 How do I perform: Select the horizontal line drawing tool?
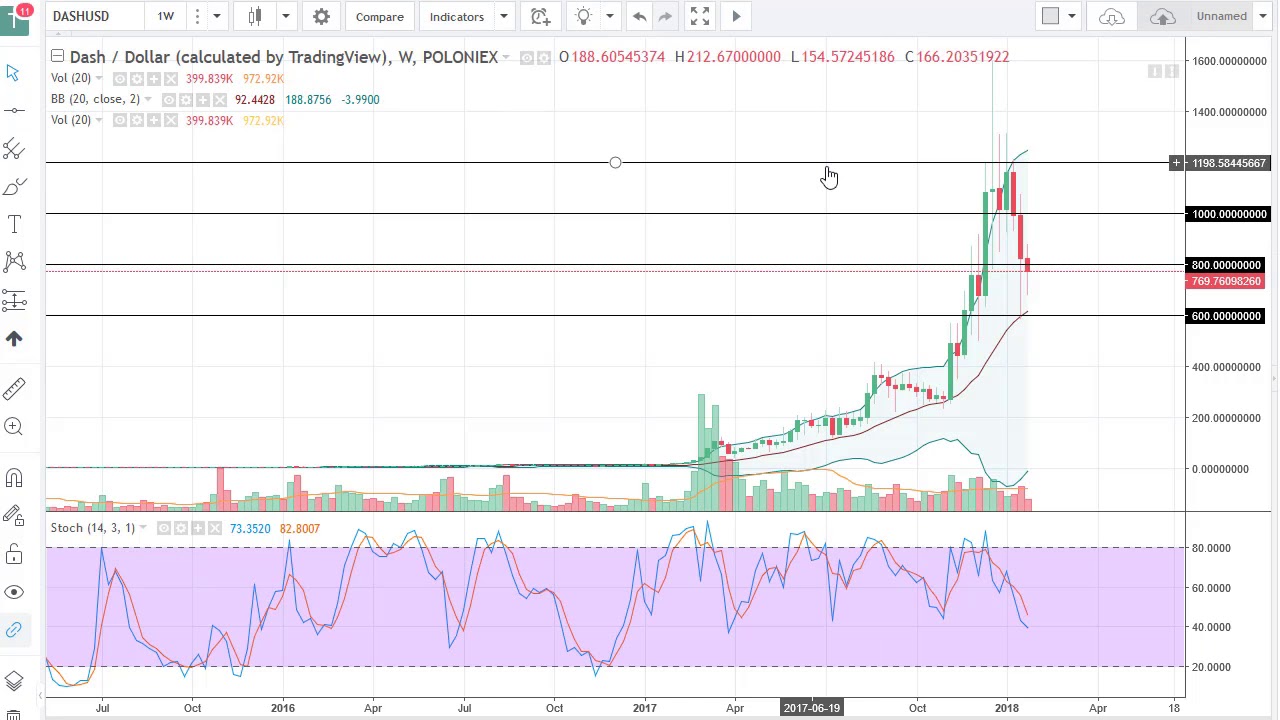[13, 110]
